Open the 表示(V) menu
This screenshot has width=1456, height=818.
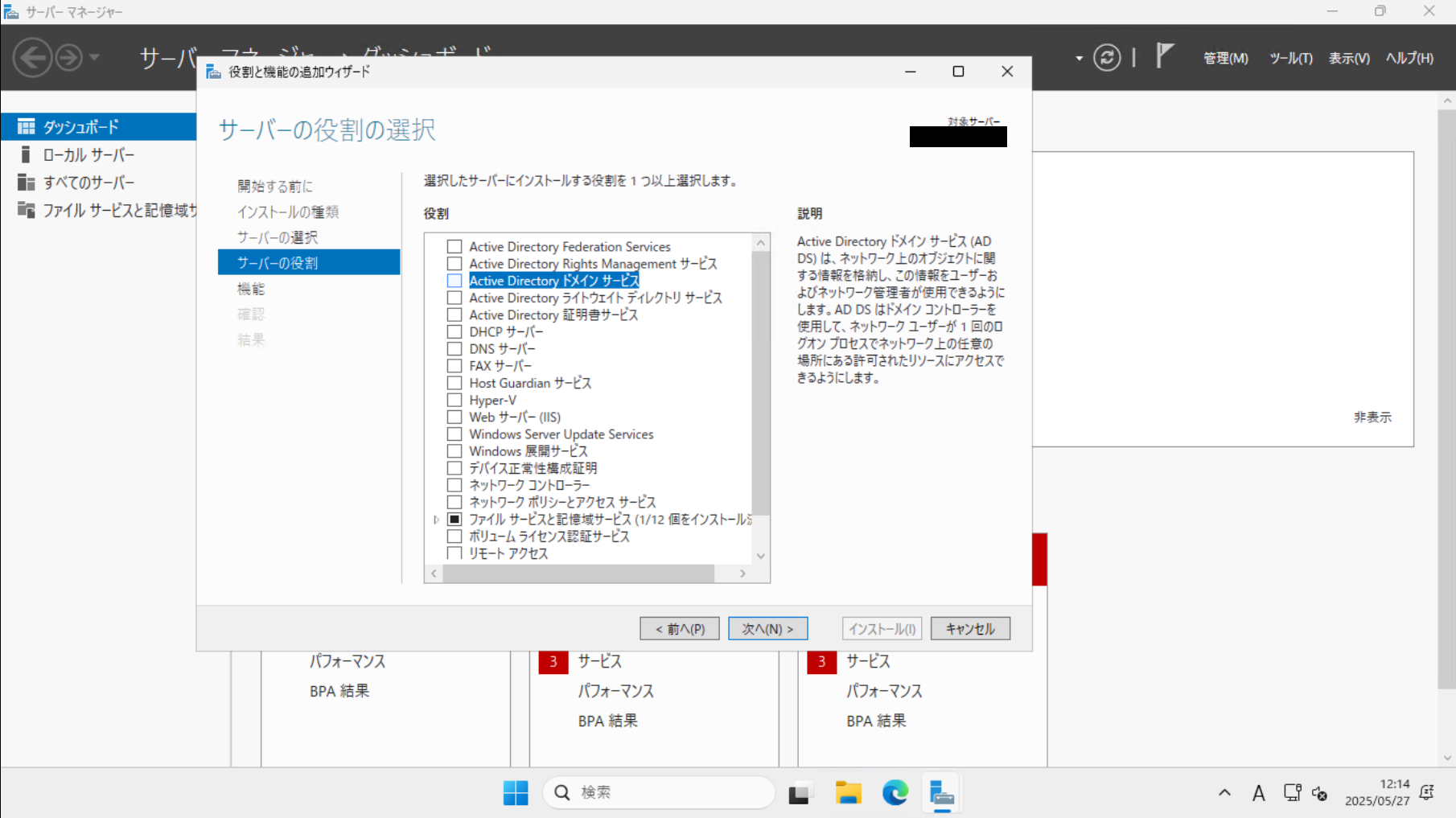click(x=1349, y=58)
